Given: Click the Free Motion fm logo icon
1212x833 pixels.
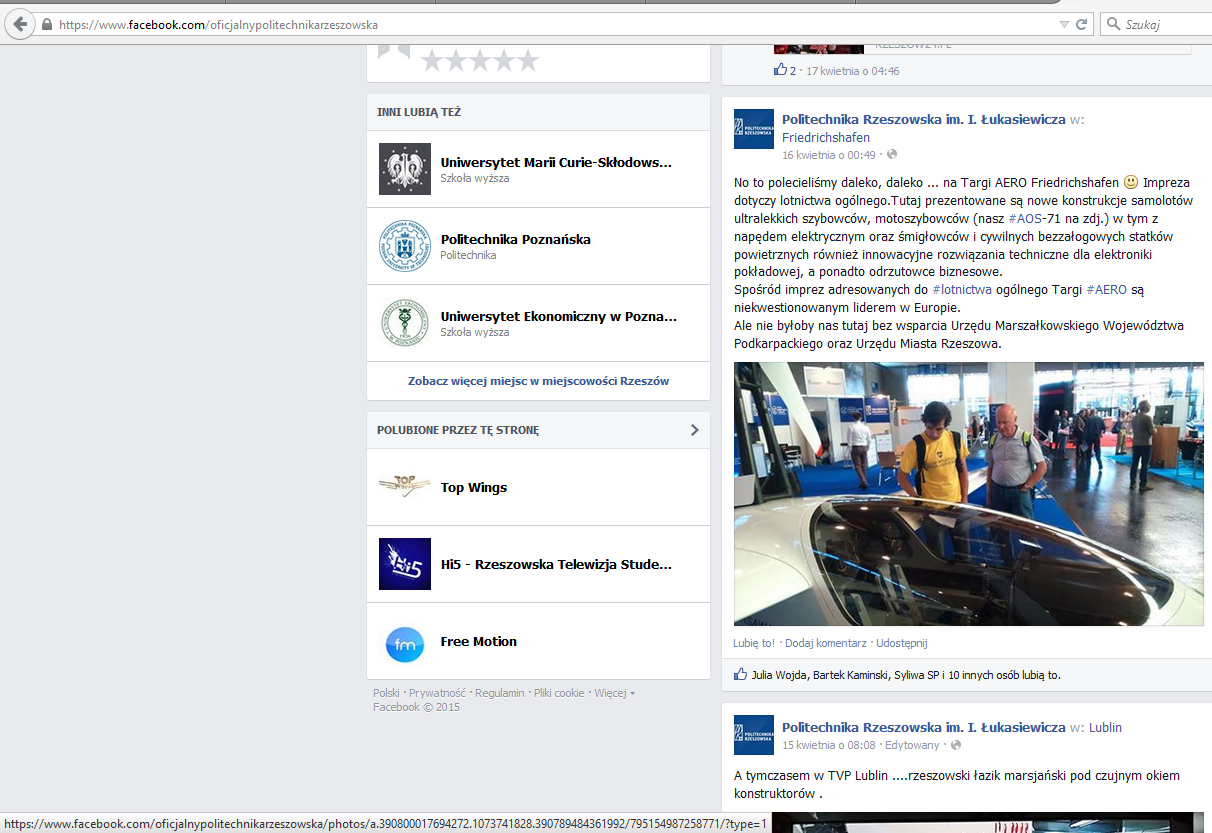Looking at the screenshot, I should pyautogui.click(x=405, y=642).
